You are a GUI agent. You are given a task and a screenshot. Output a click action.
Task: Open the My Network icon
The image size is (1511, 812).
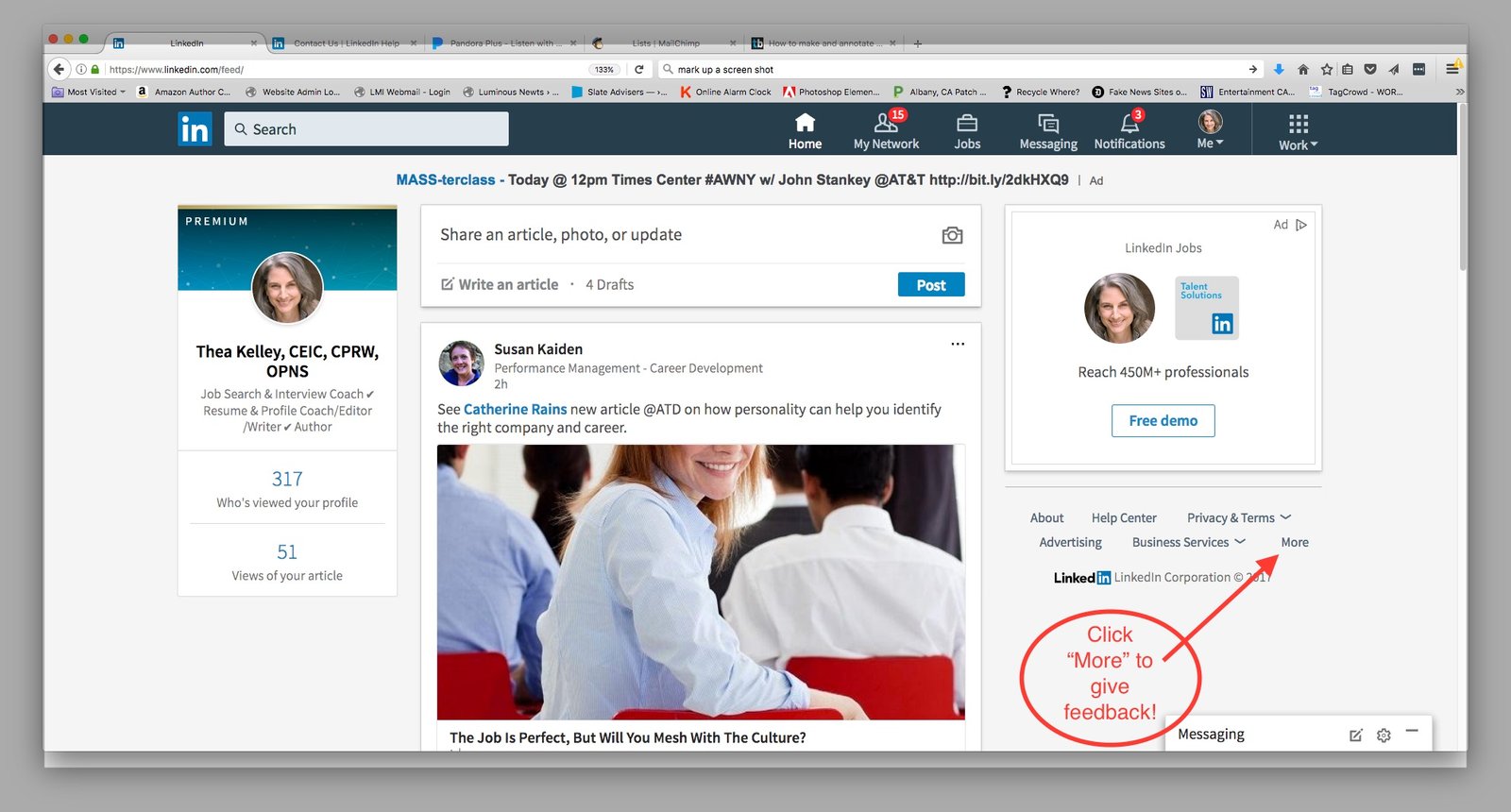pyautogui.click(x=886, y=124)
